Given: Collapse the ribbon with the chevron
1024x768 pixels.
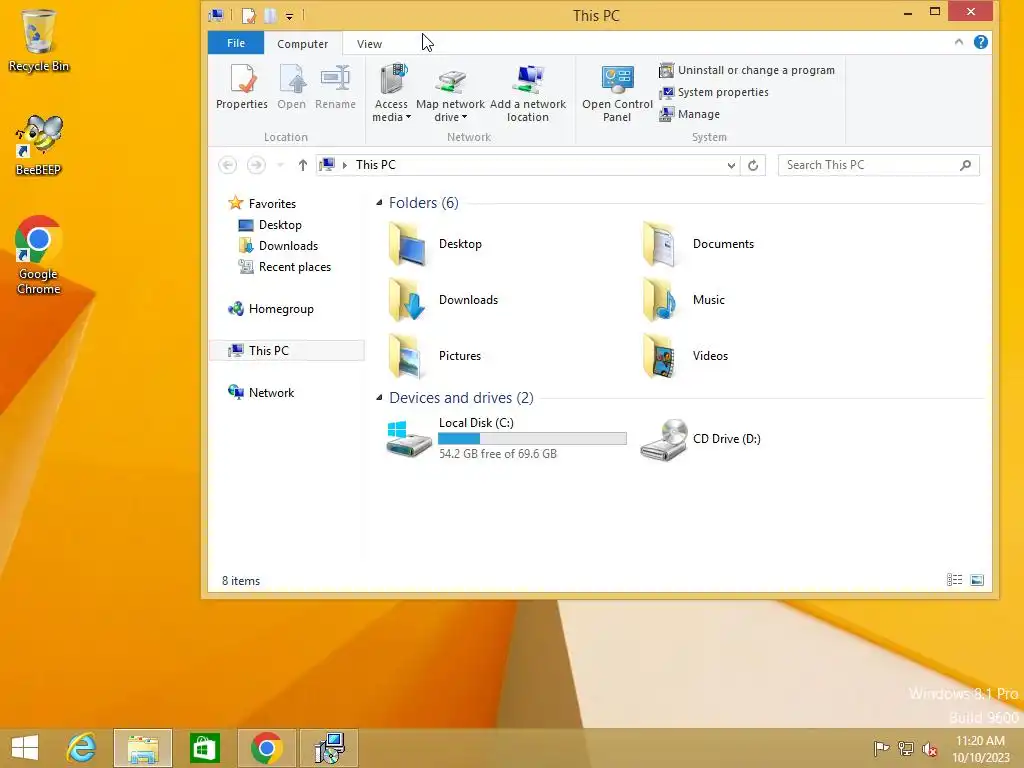Looking at the screenshot, I should click(958, 42).
